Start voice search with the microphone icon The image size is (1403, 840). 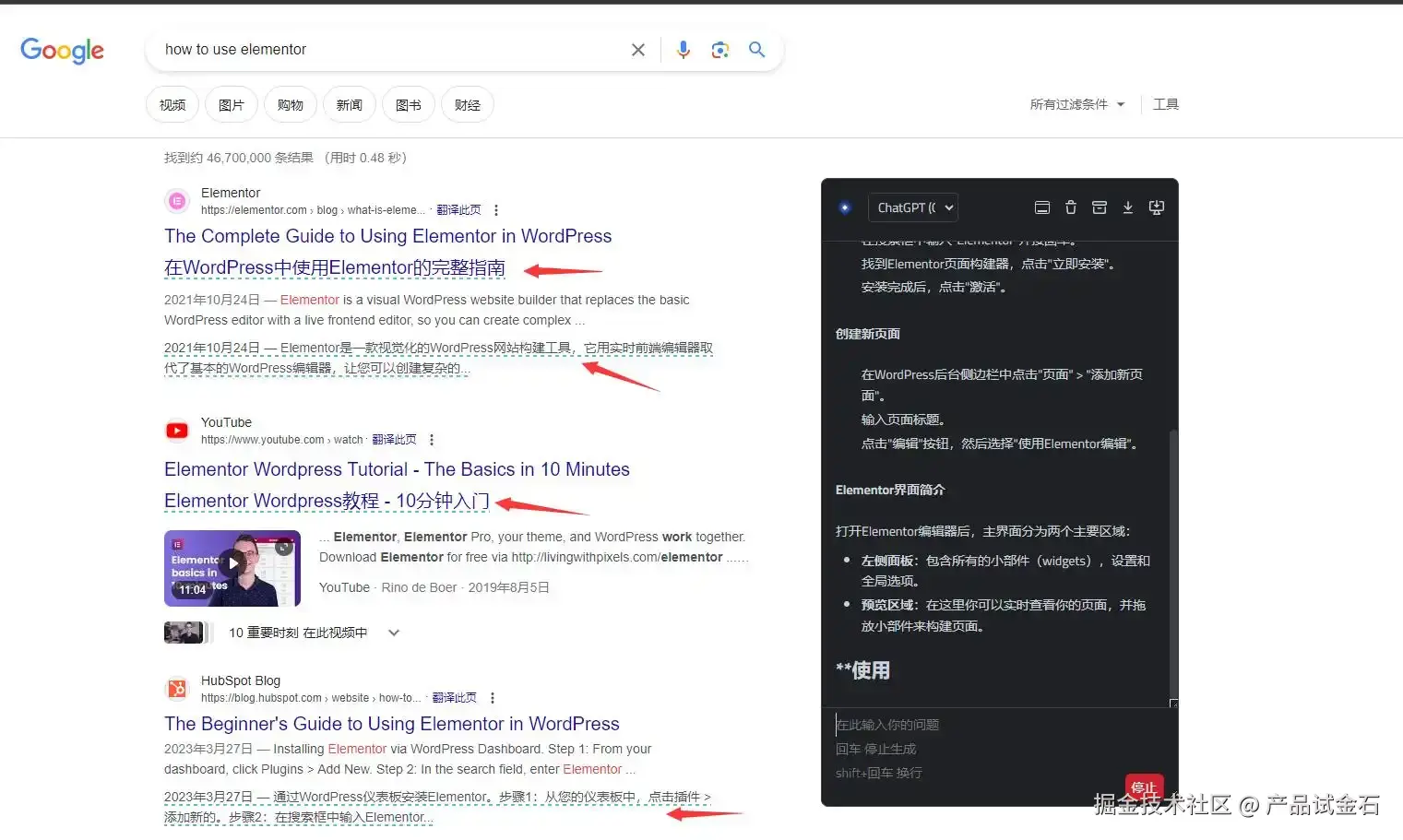tap(684, 50)
